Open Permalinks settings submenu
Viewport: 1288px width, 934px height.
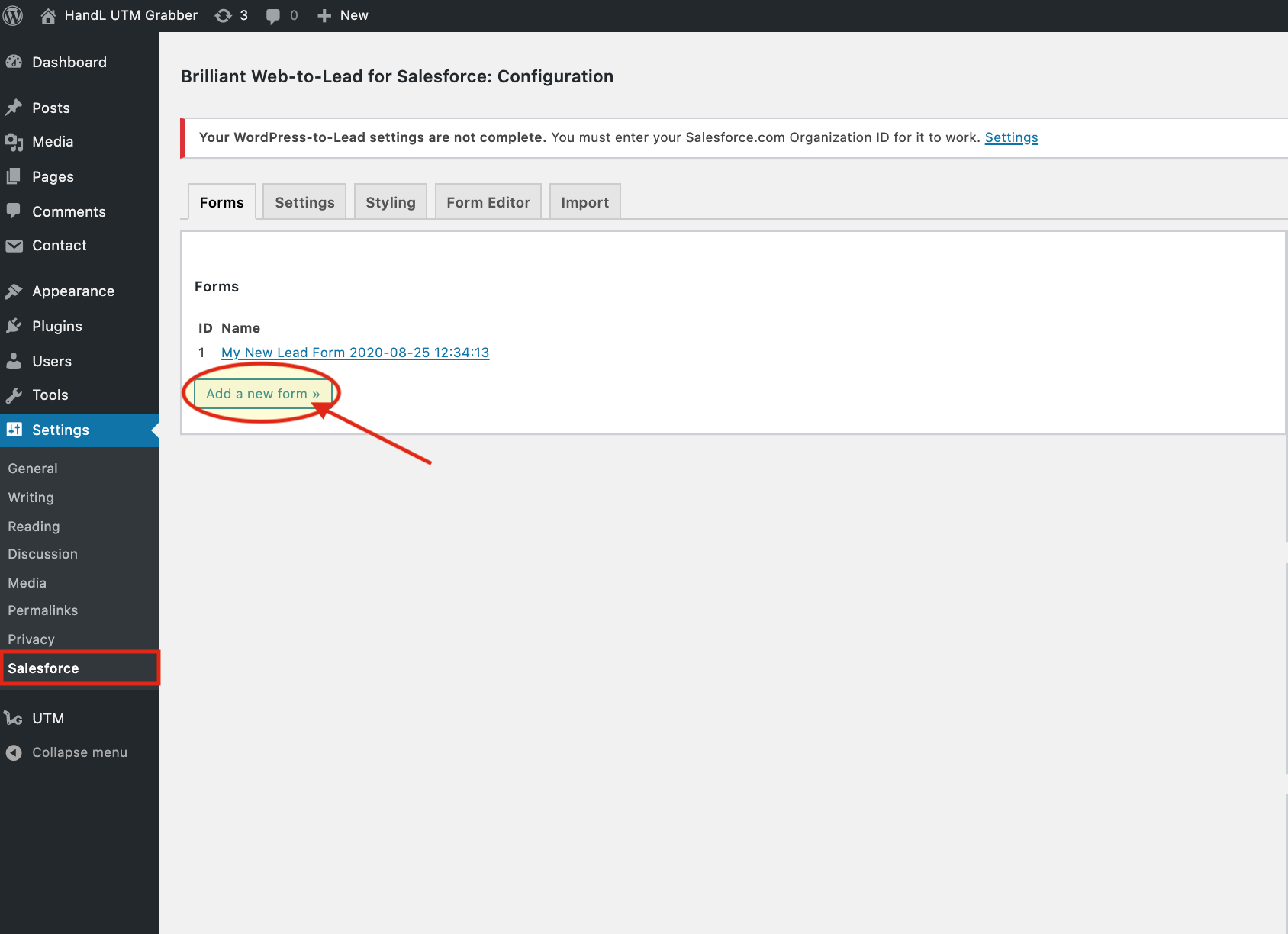pyautogui.click(x=43, y=610)
